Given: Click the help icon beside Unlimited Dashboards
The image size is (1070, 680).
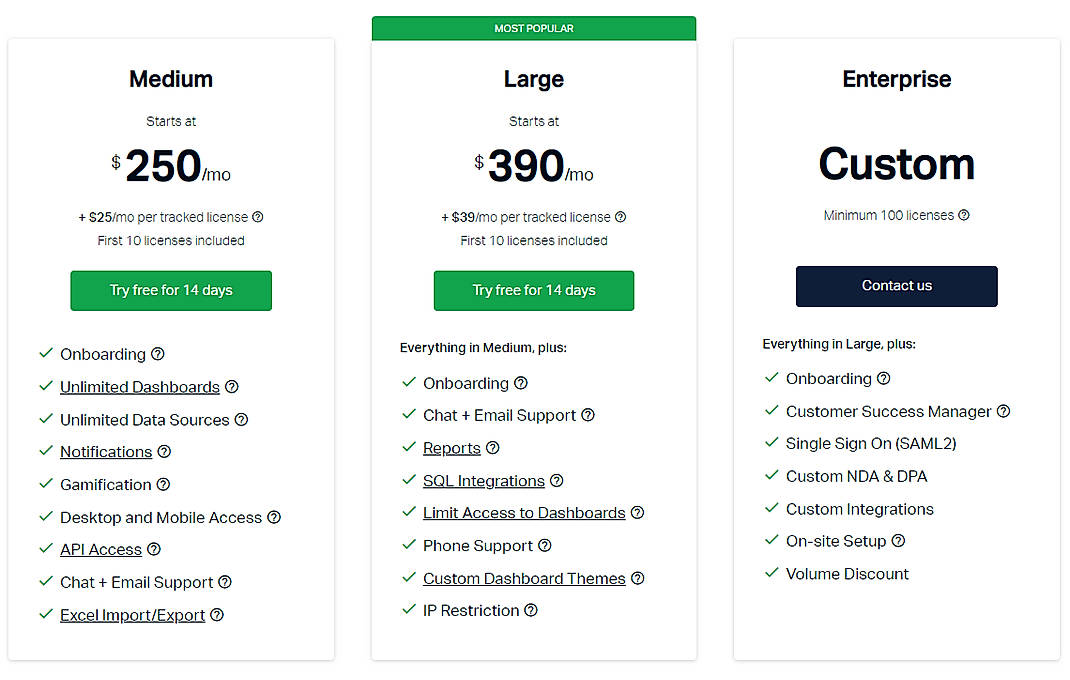Looking at the screenshot, I should click(232, 387).
